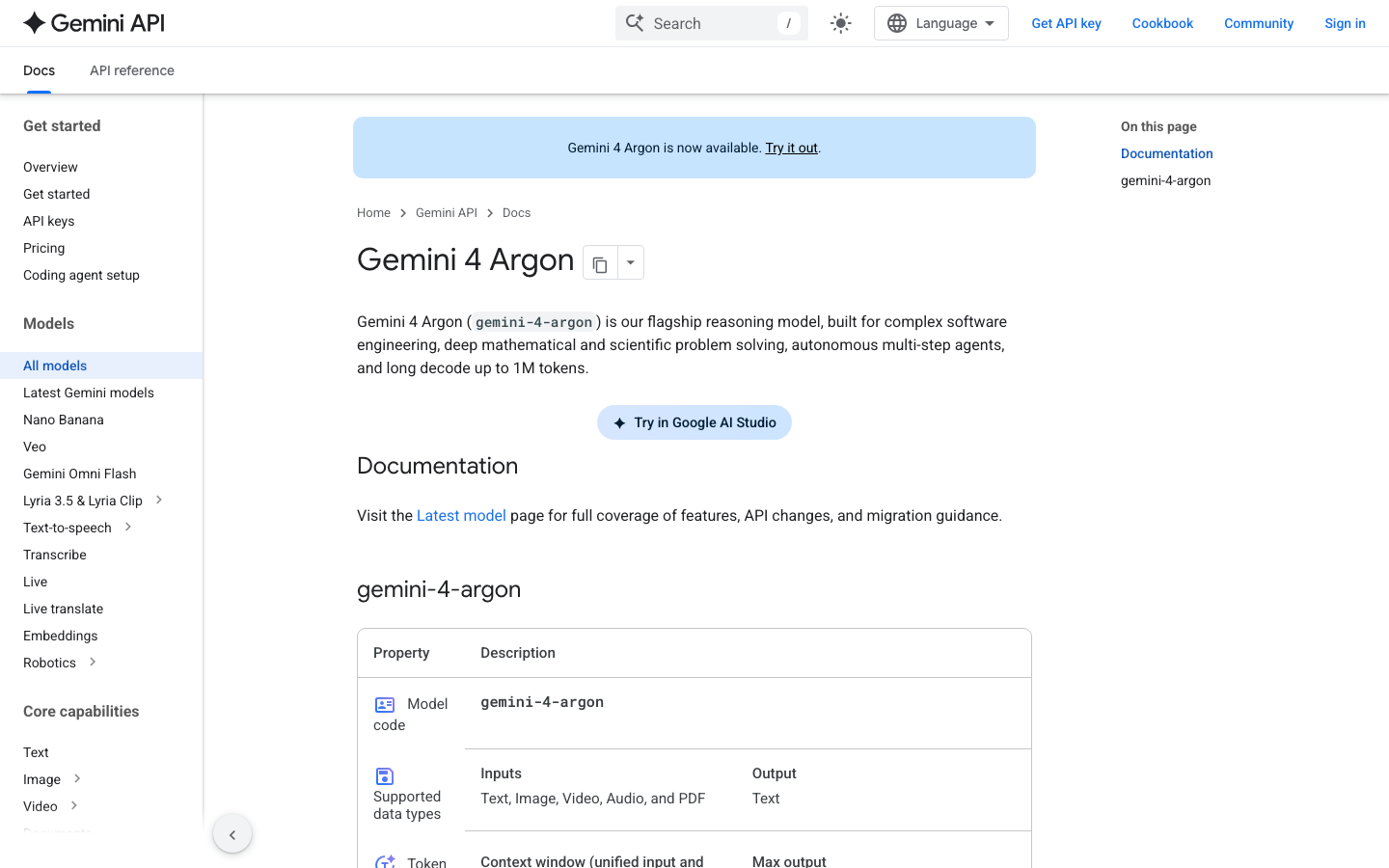The width and height of the screenshot is (1389, 868).
Task: Open Nano Banana page
Action: (x=64, y=420)
